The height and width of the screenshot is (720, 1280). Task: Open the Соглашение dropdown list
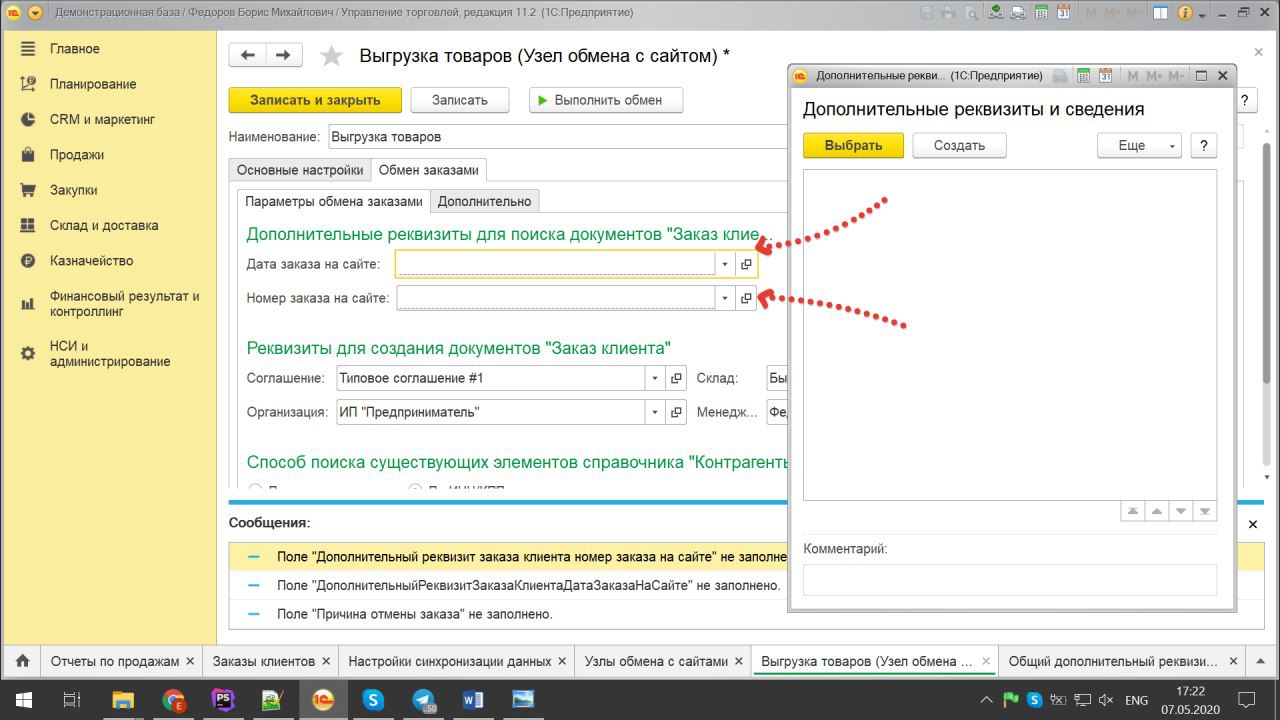pos(655,379)
